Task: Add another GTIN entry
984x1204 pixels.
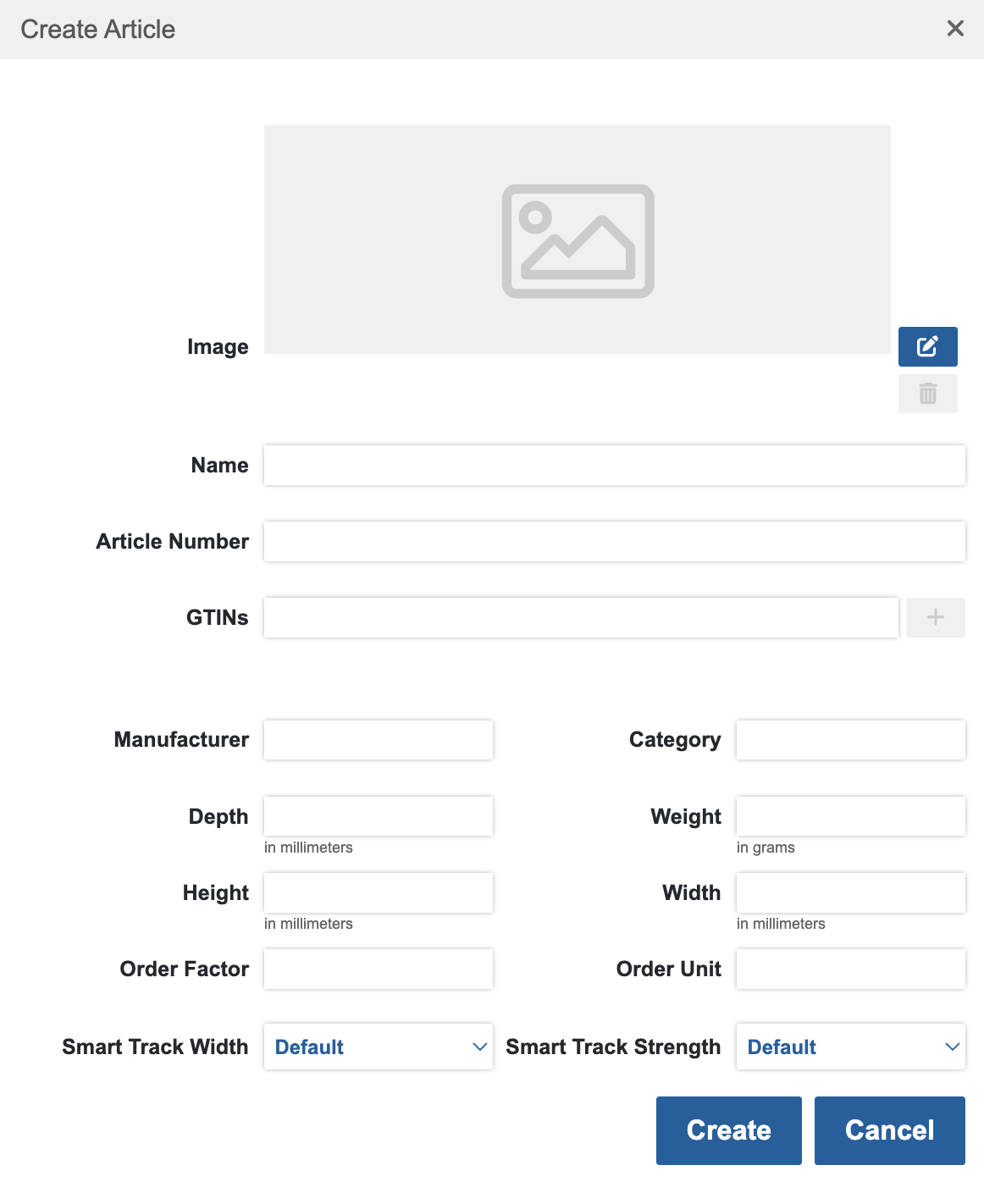Action: coord(935,617)
